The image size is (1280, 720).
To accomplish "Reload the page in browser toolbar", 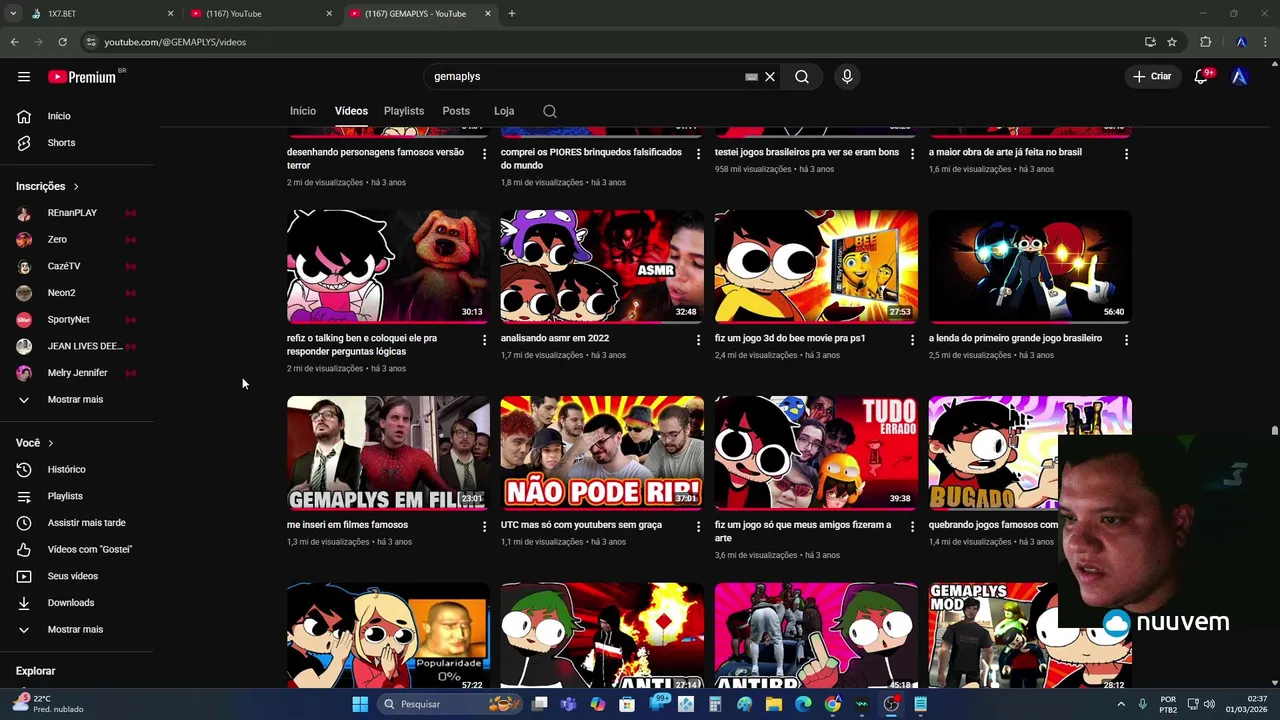I will (62, 42).
